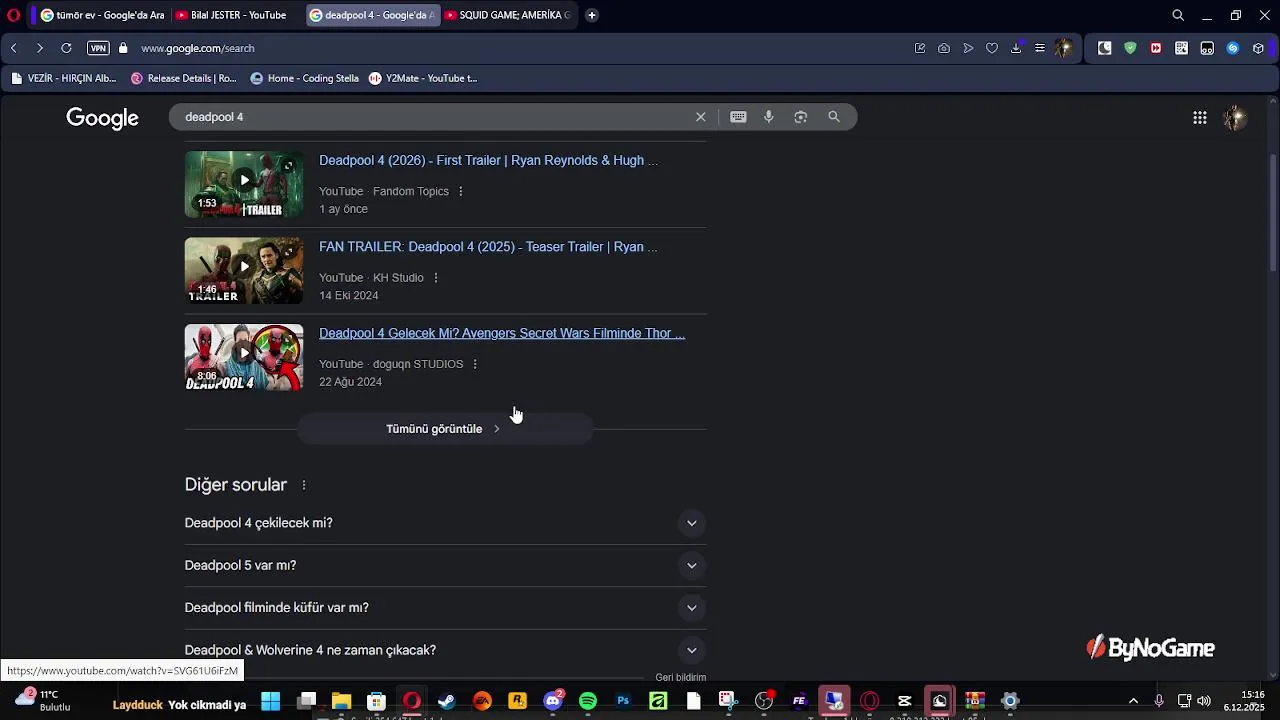Play the Deadpool 4 (2026) First Trailer thumbnail
Viewport: 1280px width, 720px height.
tap(244, 184)
